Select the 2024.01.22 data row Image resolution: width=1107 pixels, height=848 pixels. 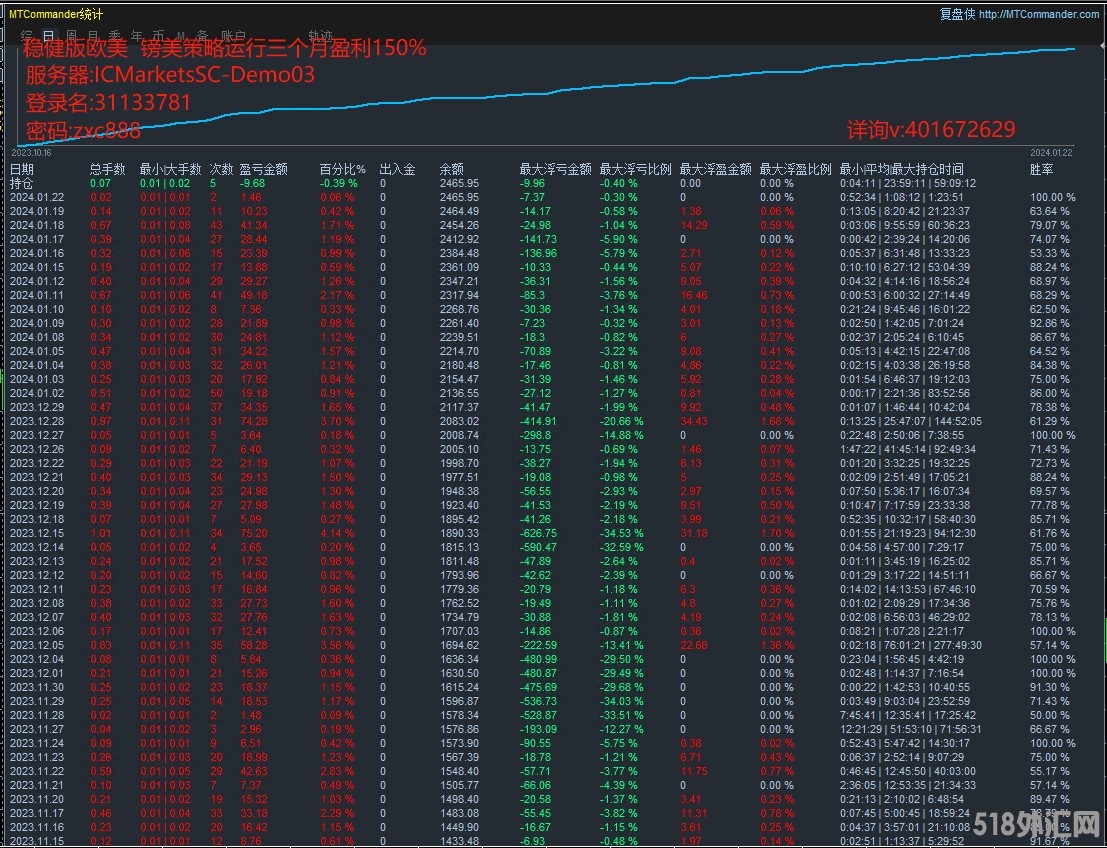[37, 198]
